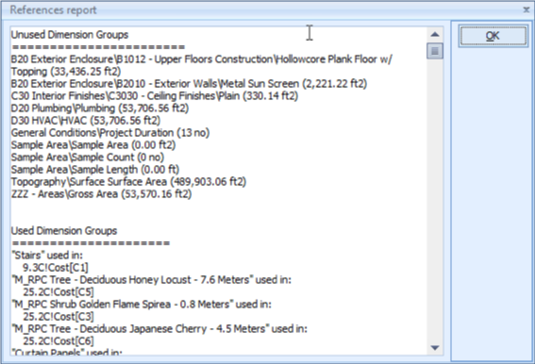Click the Used Dimension Groups heading
This screenshot has height=364, width=535.
pyautogui.click(x=64, y=231)
